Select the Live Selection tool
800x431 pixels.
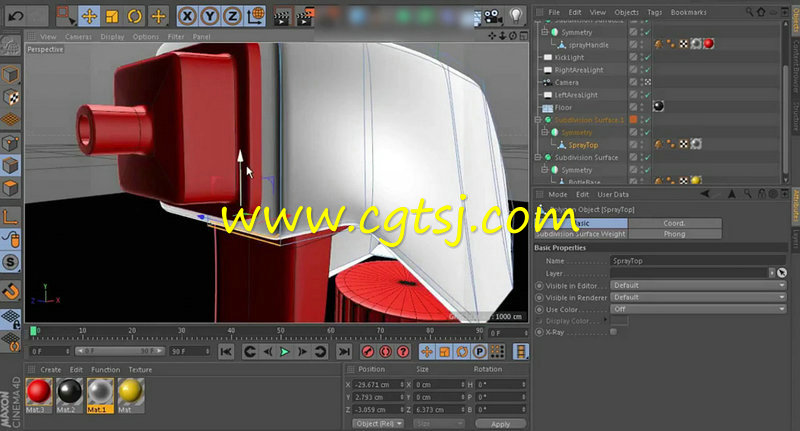[65, 16]
